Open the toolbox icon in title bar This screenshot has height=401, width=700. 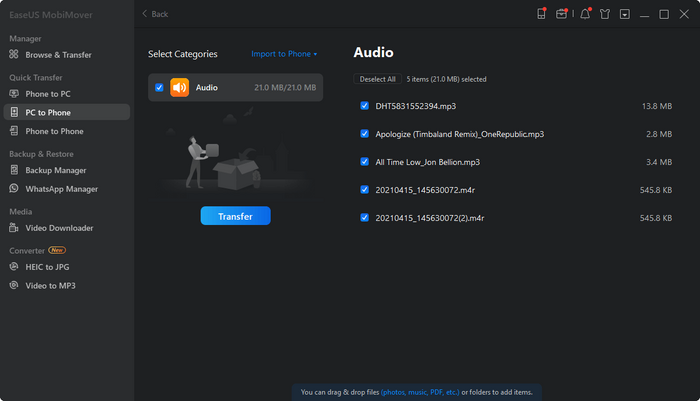561,14
